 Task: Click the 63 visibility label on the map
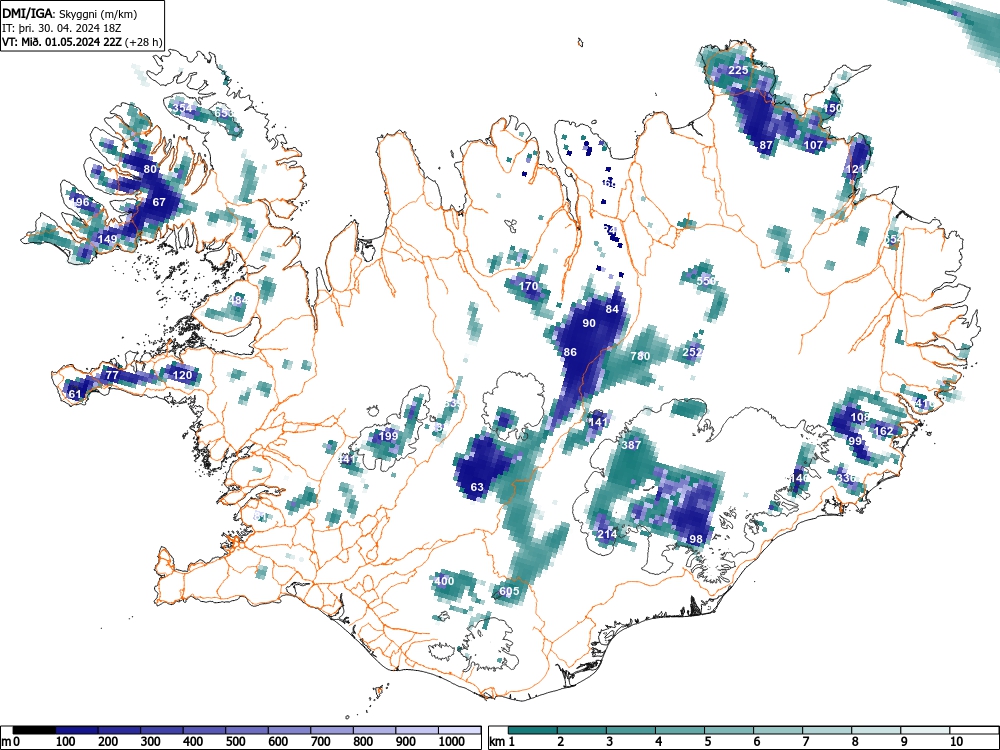pyautogui.click(x=477, y=487)
